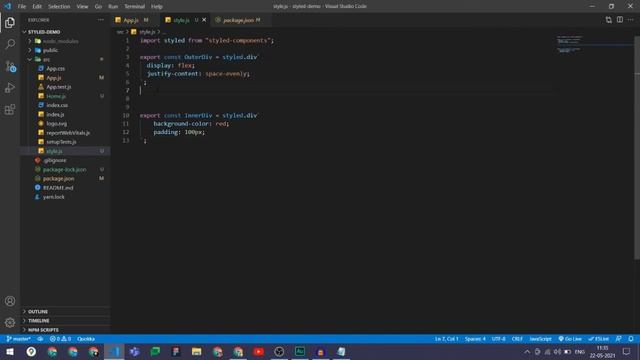Open YouTube from the taskbar
Image resolution: width=640 pixels, height=360 pixels.
(258, 352)
